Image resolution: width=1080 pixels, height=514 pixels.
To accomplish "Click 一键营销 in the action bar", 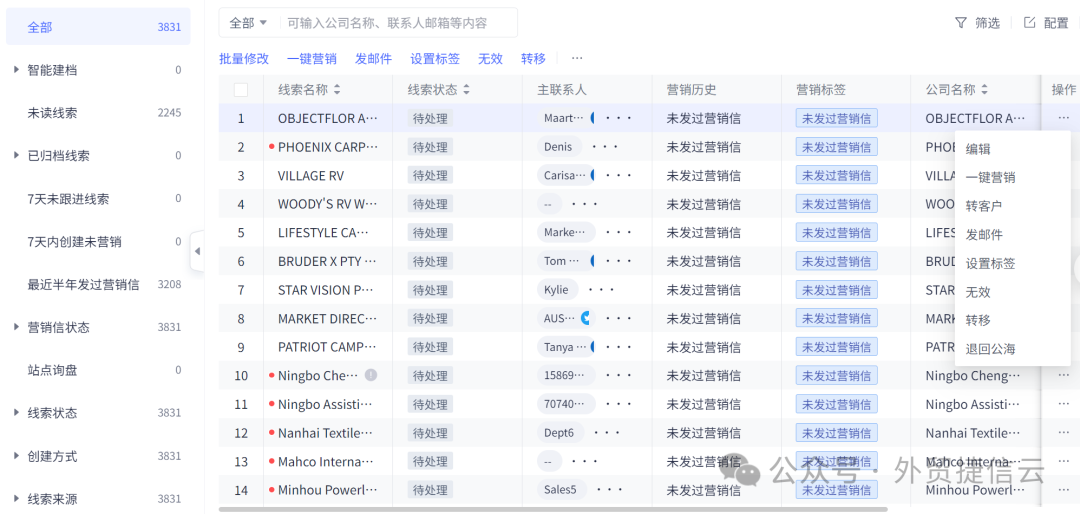I will (312, 59).
